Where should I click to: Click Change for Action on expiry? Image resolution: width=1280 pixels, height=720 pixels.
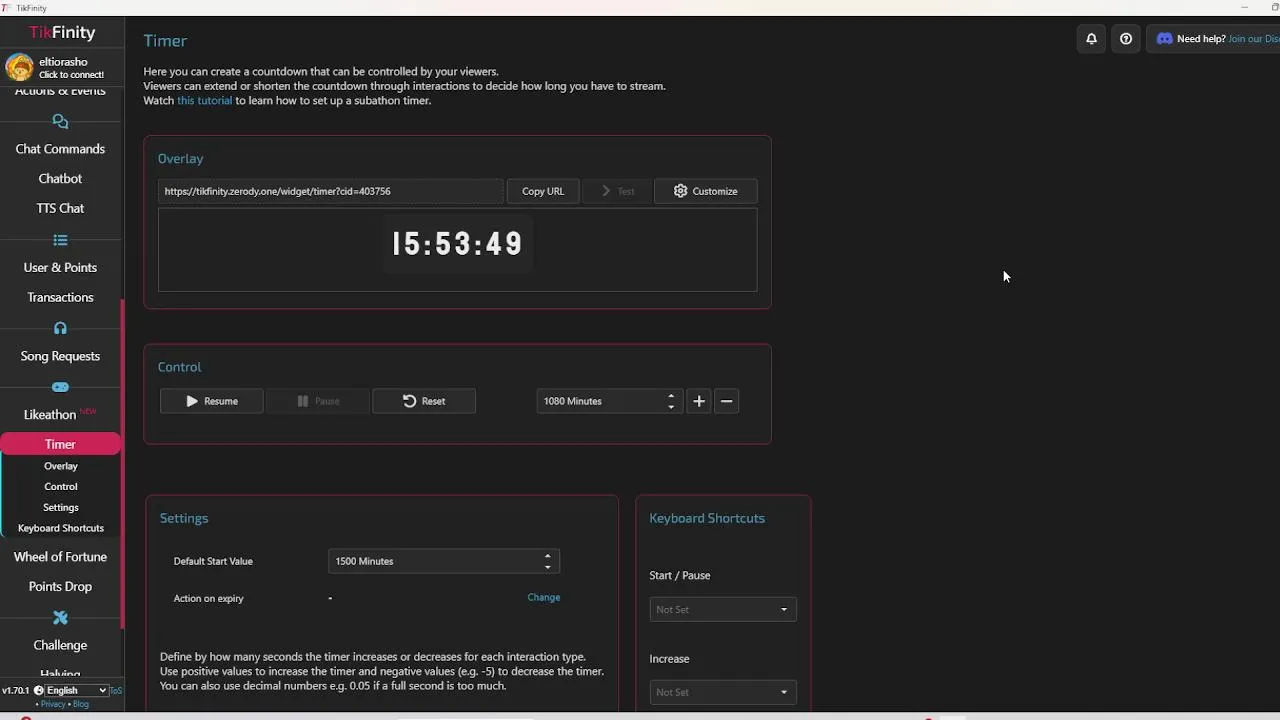point(544,597)
